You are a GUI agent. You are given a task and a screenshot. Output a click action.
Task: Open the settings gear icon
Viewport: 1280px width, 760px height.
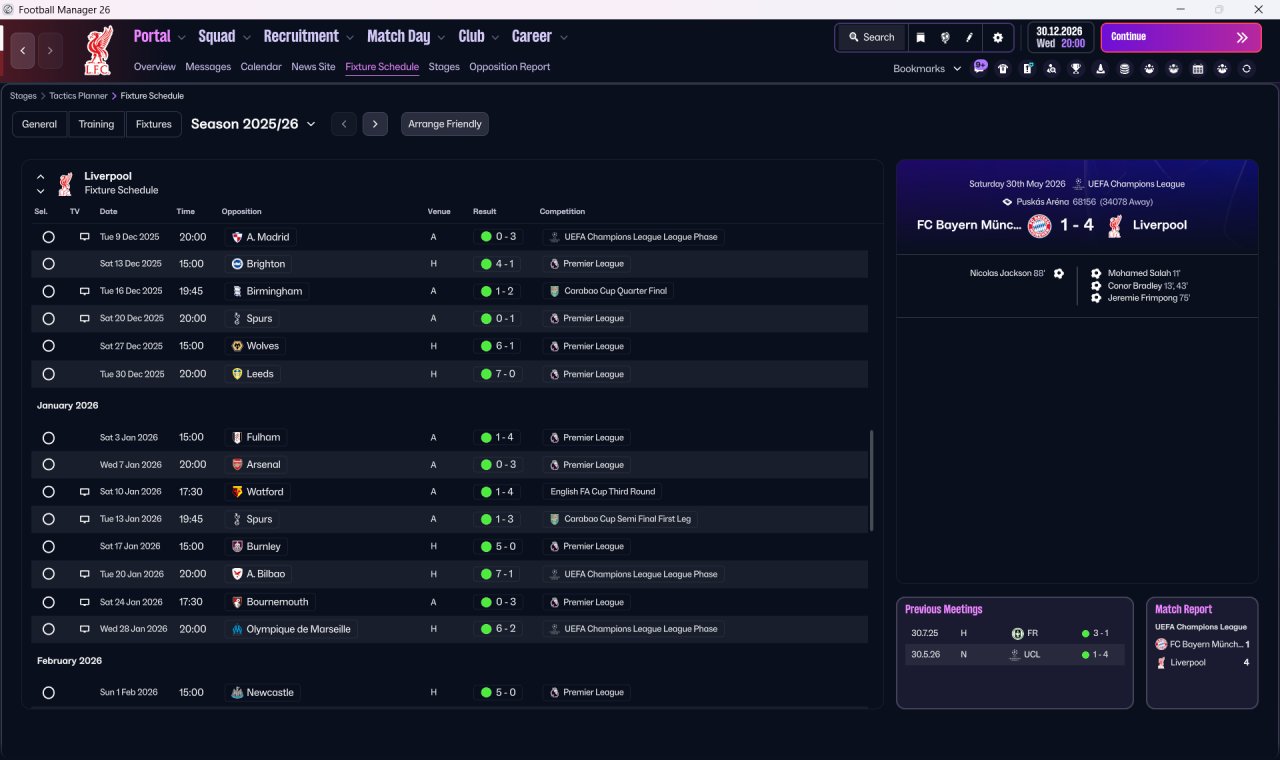click(997, 37)
